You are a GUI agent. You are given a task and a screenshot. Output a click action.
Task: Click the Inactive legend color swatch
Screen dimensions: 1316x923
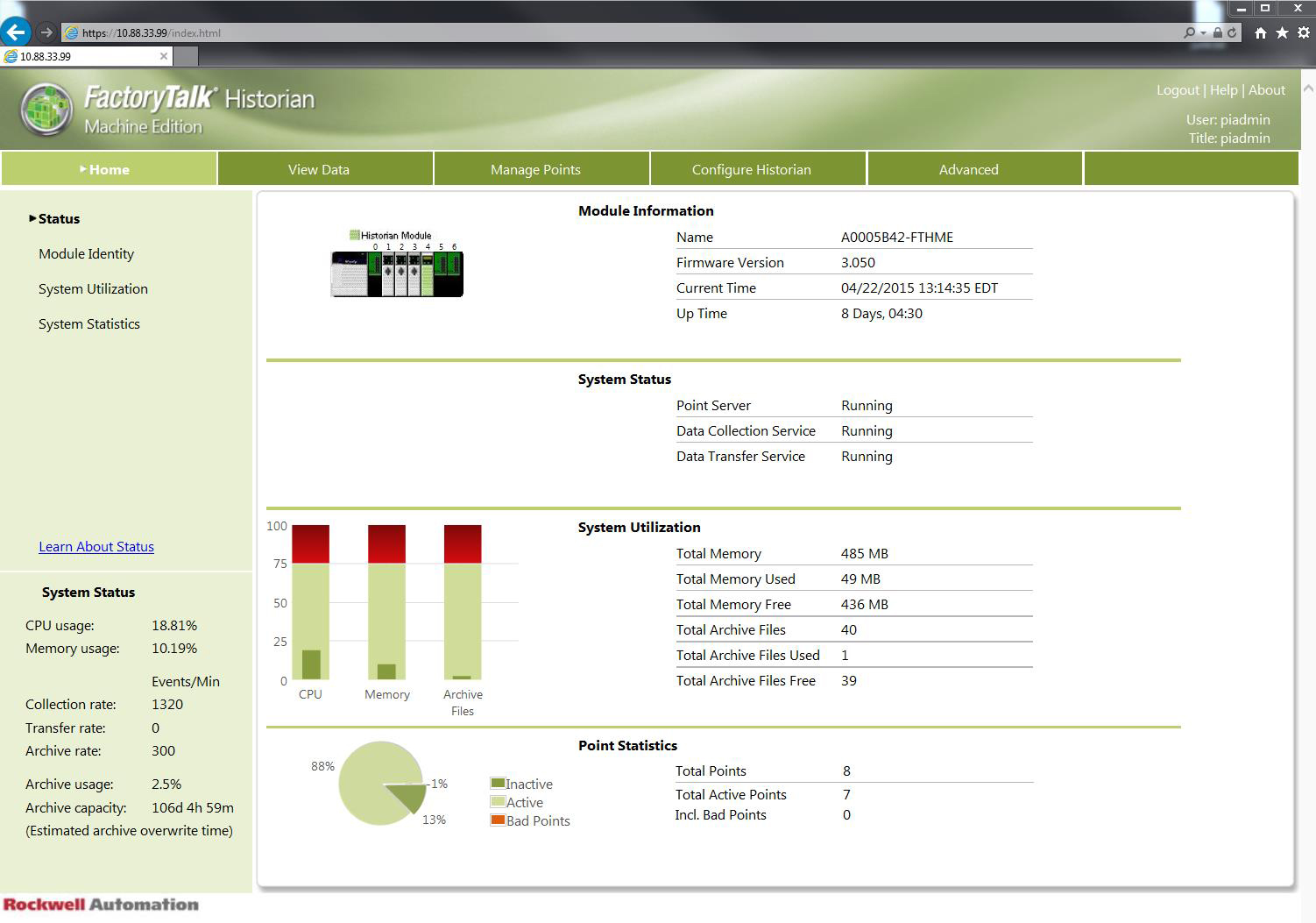coord(498,783)
